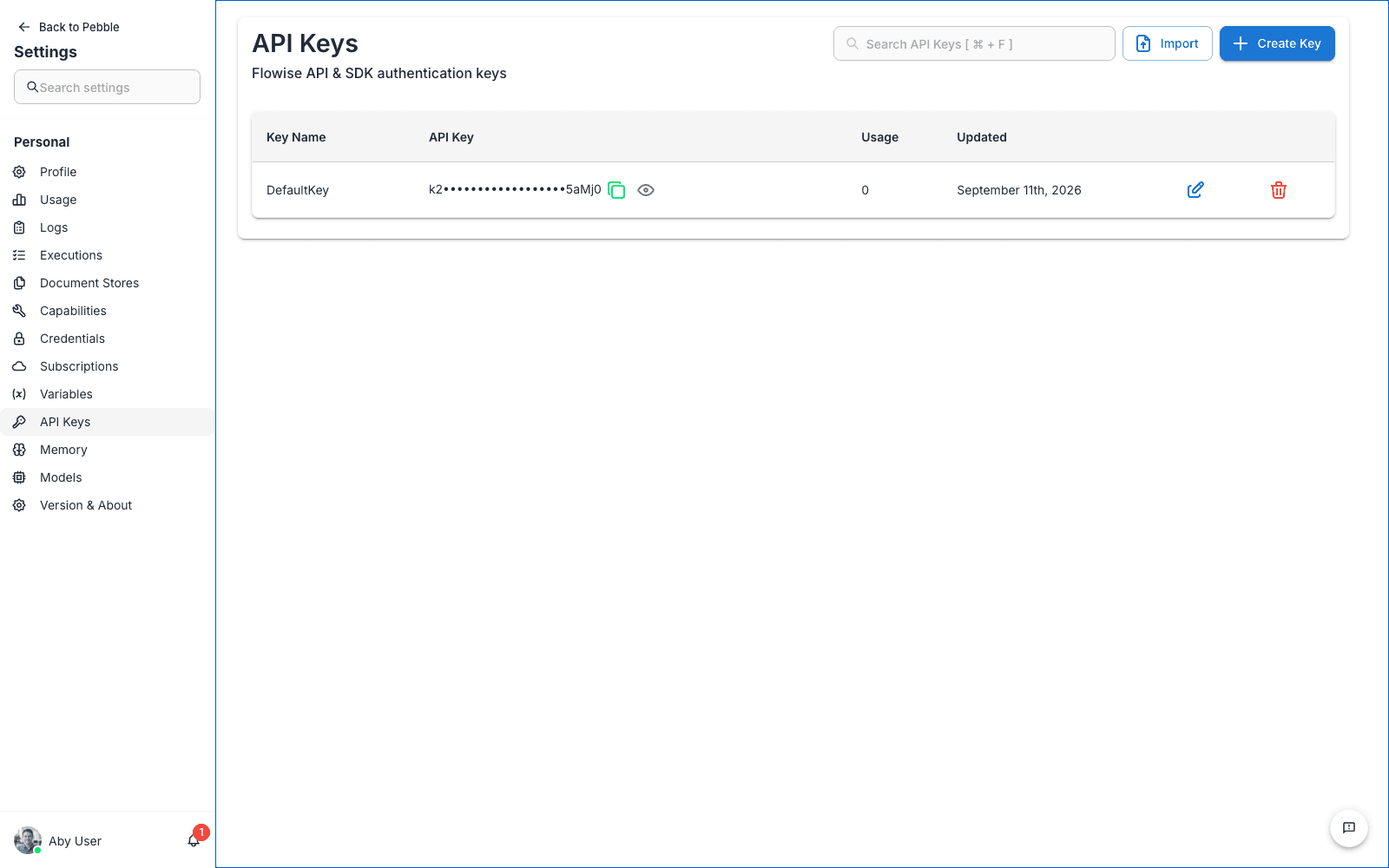Click the Models chip icon
Image resolution: width=1389 pixels, height=868 pixels.
(19, 477)
